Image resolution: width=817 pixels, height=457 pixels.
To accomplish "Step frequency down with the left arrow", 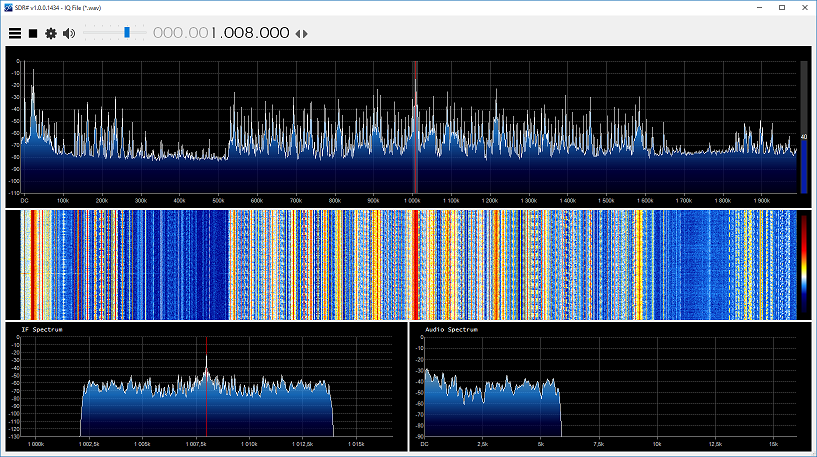I will point(298,34).
